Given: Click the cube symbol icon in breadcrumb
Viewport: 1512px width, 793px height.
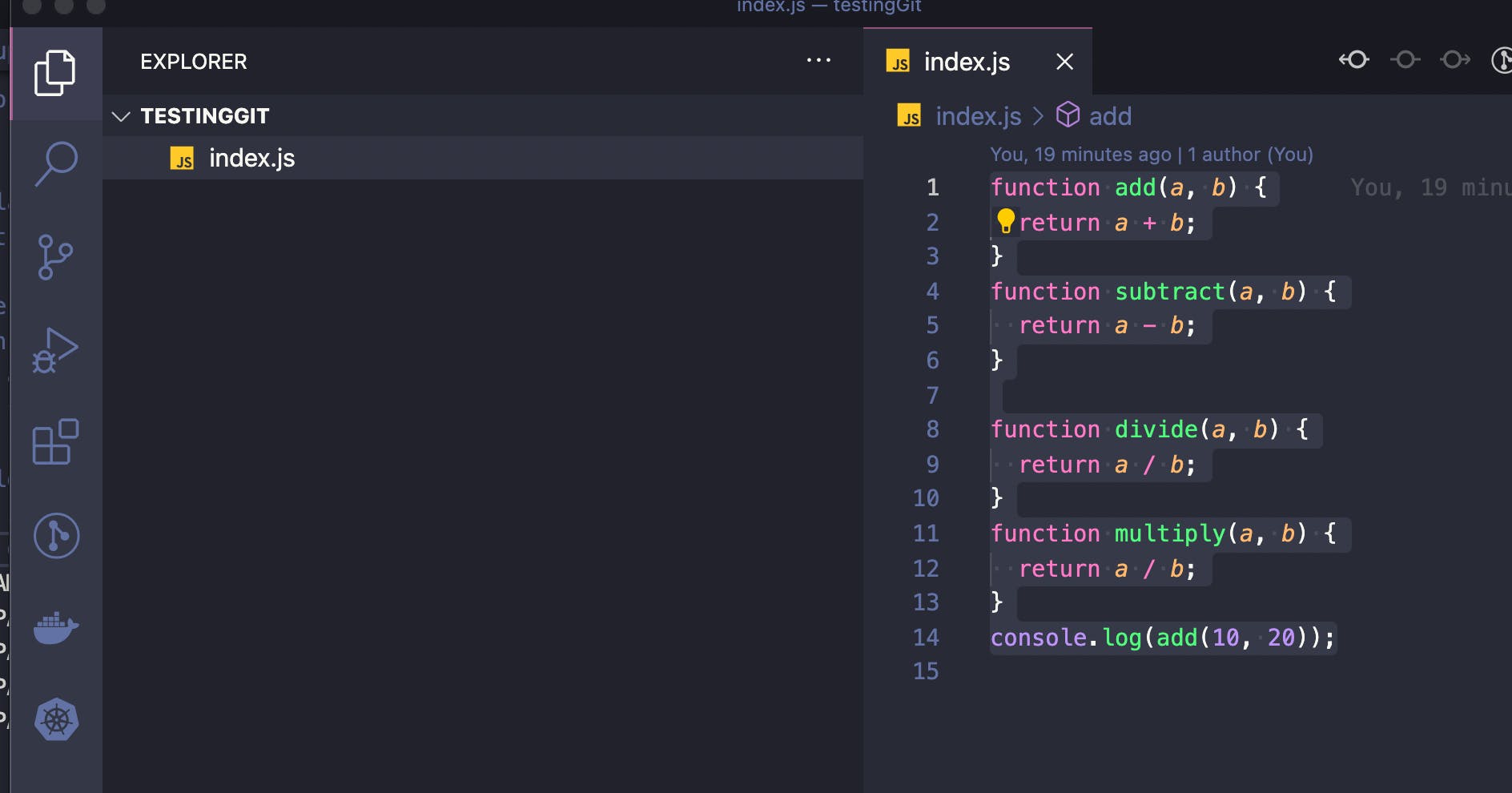Looking at the screenshot, I should (x=1068, y=115).
